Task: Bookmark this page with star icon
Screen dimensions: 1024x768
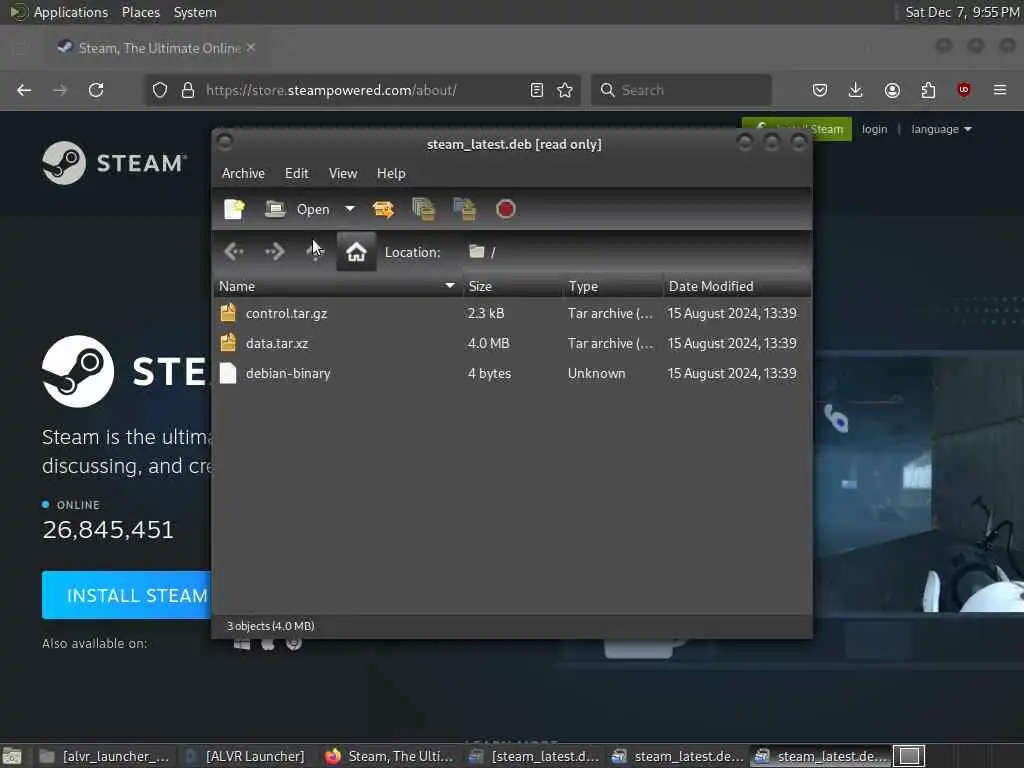Action: coord(566,90)
